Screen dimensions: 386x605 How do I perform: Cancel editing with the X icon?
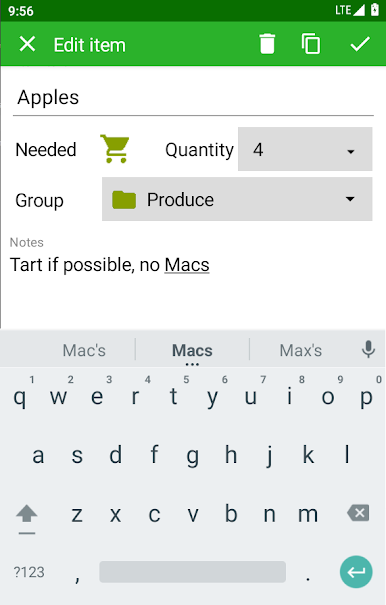[27, 44]
